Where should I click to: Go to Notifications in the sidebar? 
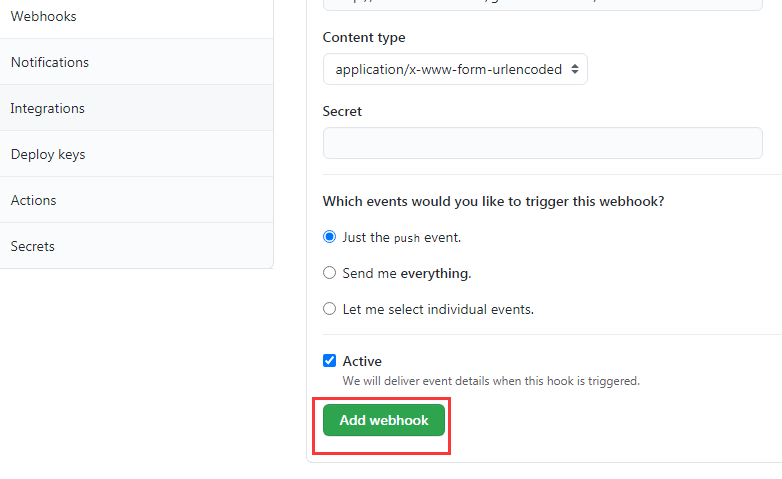point(50,62)
